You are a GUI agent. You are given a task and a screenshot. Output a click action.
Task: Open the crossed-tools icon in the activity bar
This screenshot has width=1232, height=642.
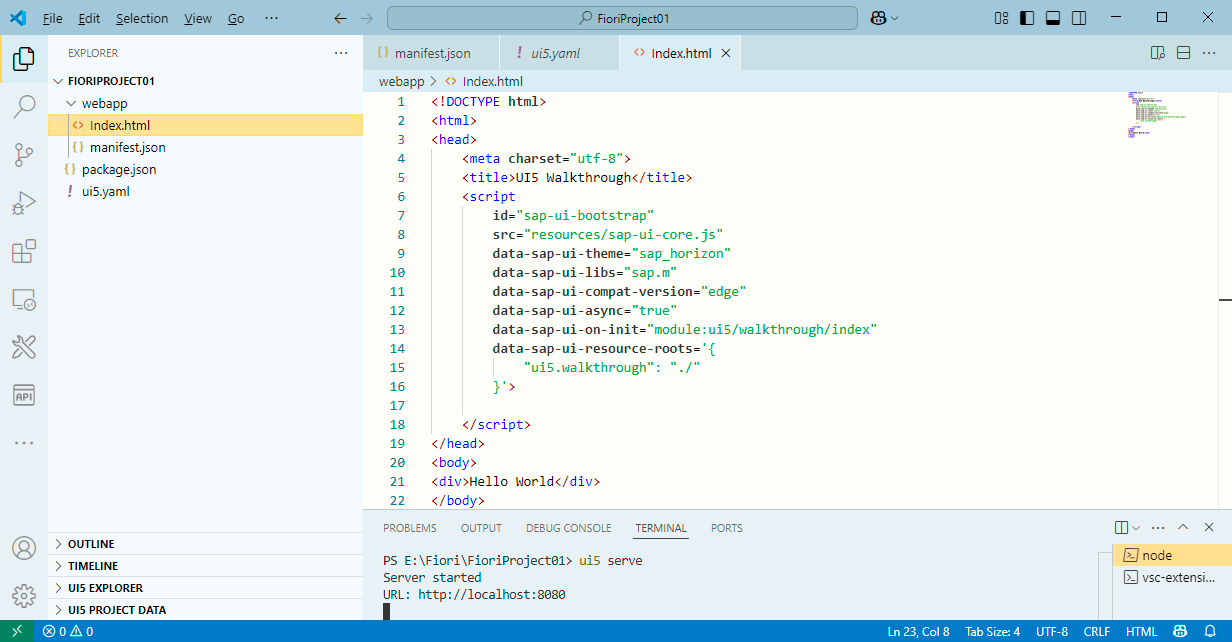[x=24, y=347]
